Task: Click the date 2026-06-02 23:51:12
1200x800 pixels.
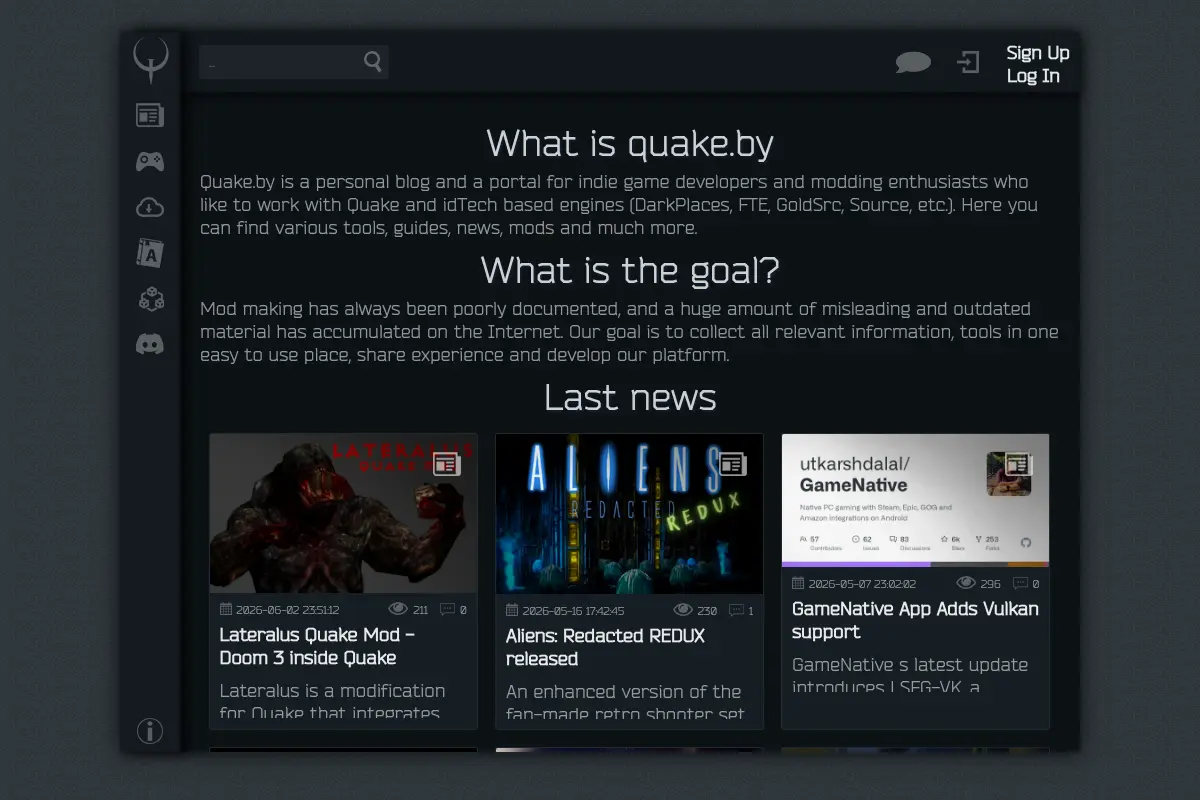Action: [x=288, y=610]
